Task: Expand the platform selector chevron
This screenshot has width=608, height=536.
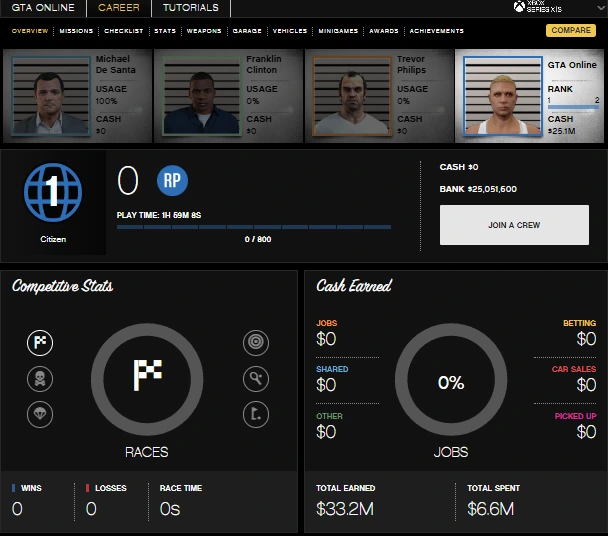Action: tap(600, 8)
